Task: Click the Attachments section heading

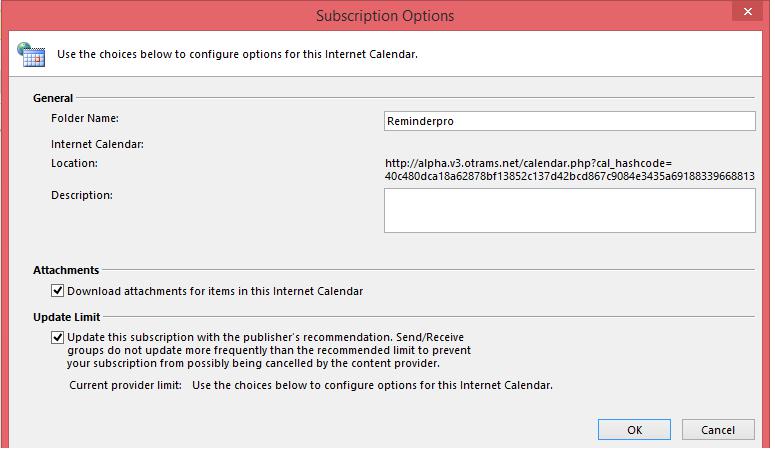Action: 66,270
